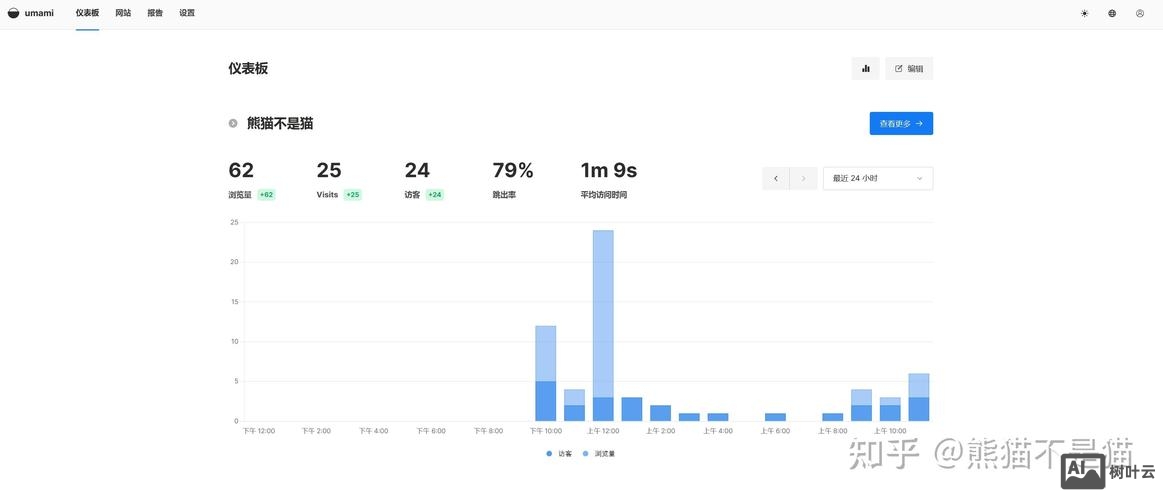Go to previous time period arrow
1163x500 pixels.
pos(775,178)
